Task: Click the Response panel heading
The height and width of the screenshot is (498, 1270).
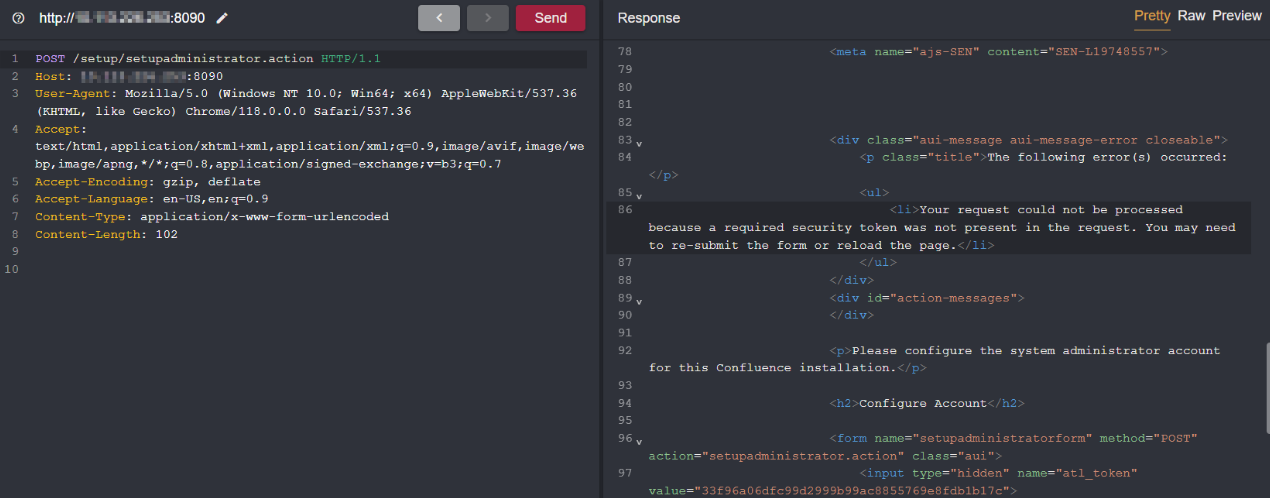Action: 648,18
